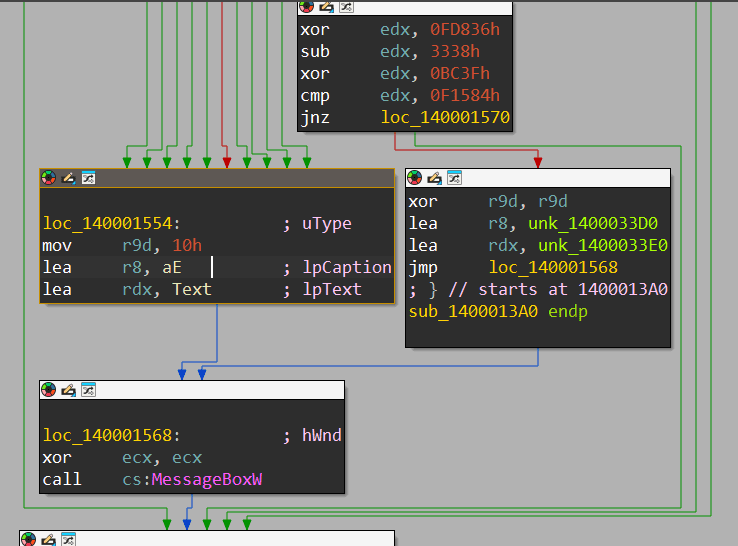Image resolution: width=738 pixels, height=546 pixels.
Task: Click the jmp loc_140001568 target
Action: point(553,267)
